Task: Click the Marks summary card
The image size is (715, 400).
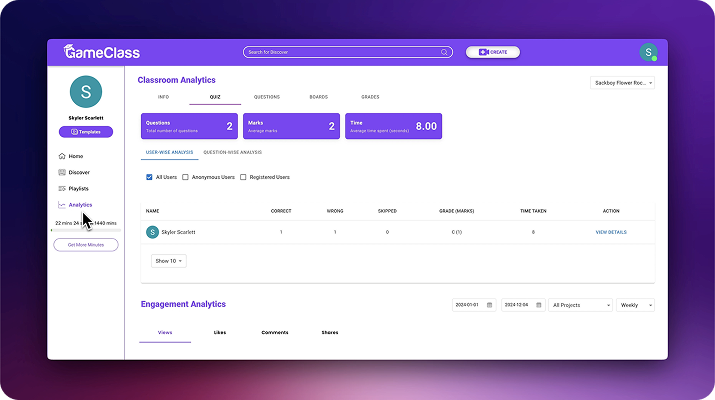Action: (291, 126)
